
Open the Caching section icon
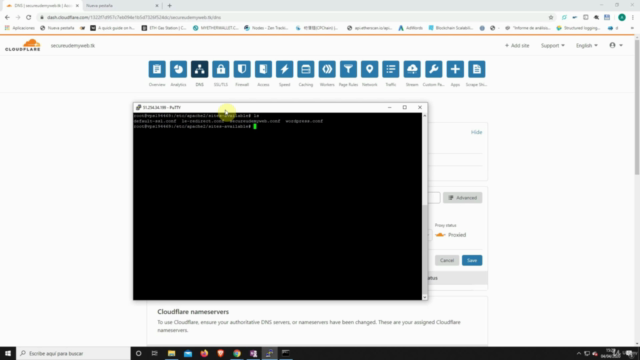[x=306, y=69]
